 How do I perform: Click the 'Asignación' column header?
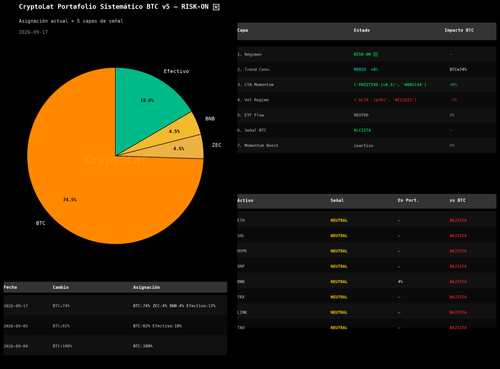coord(146,287)
